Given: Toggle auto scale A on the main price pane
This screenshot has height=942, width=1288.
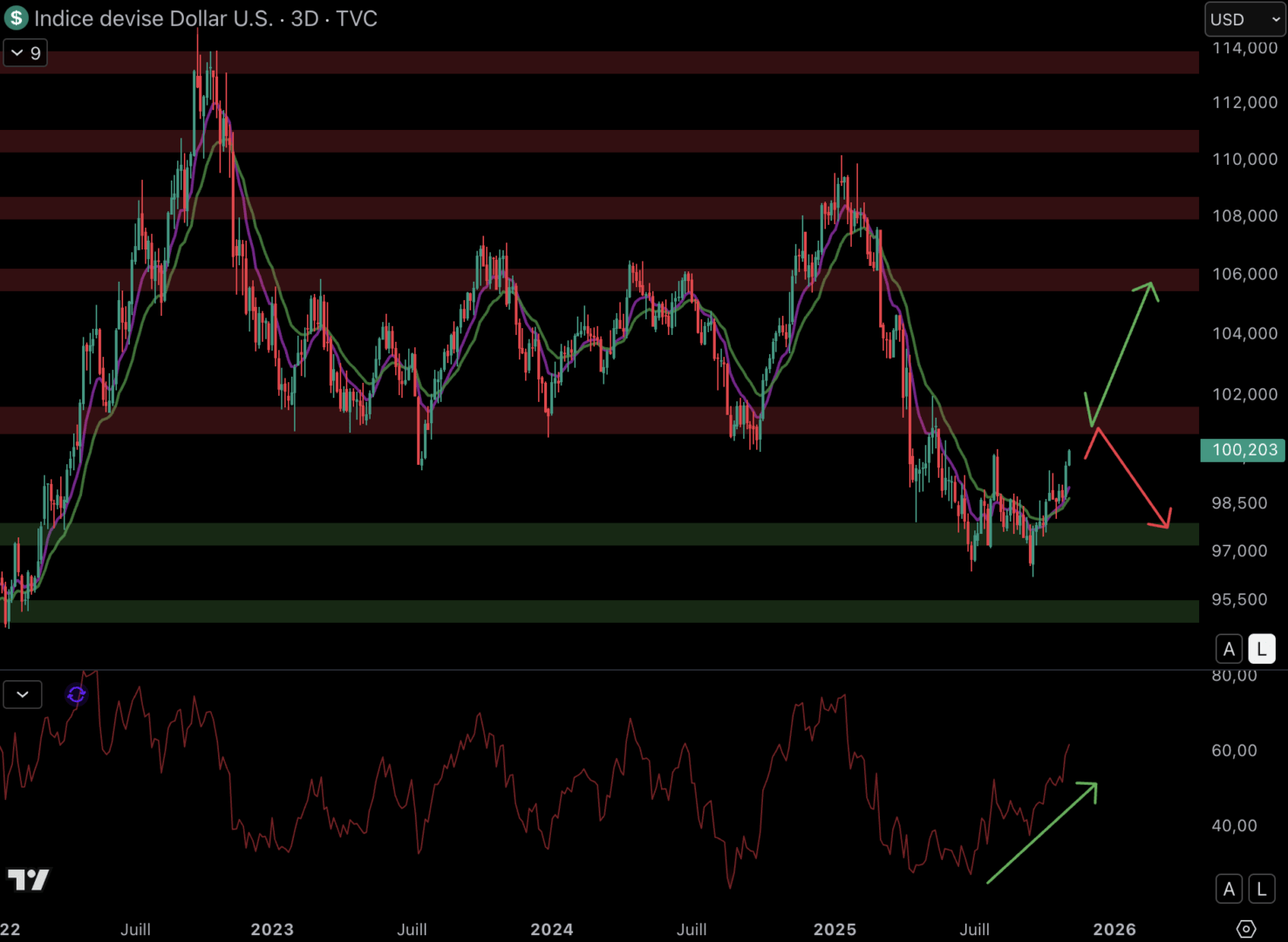Looking at the screenshot, I should 1229,649.
